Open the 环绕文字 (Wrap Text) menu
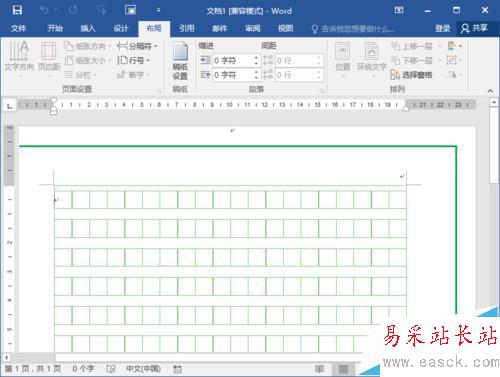Screen dimensions: 500x377 372,59
